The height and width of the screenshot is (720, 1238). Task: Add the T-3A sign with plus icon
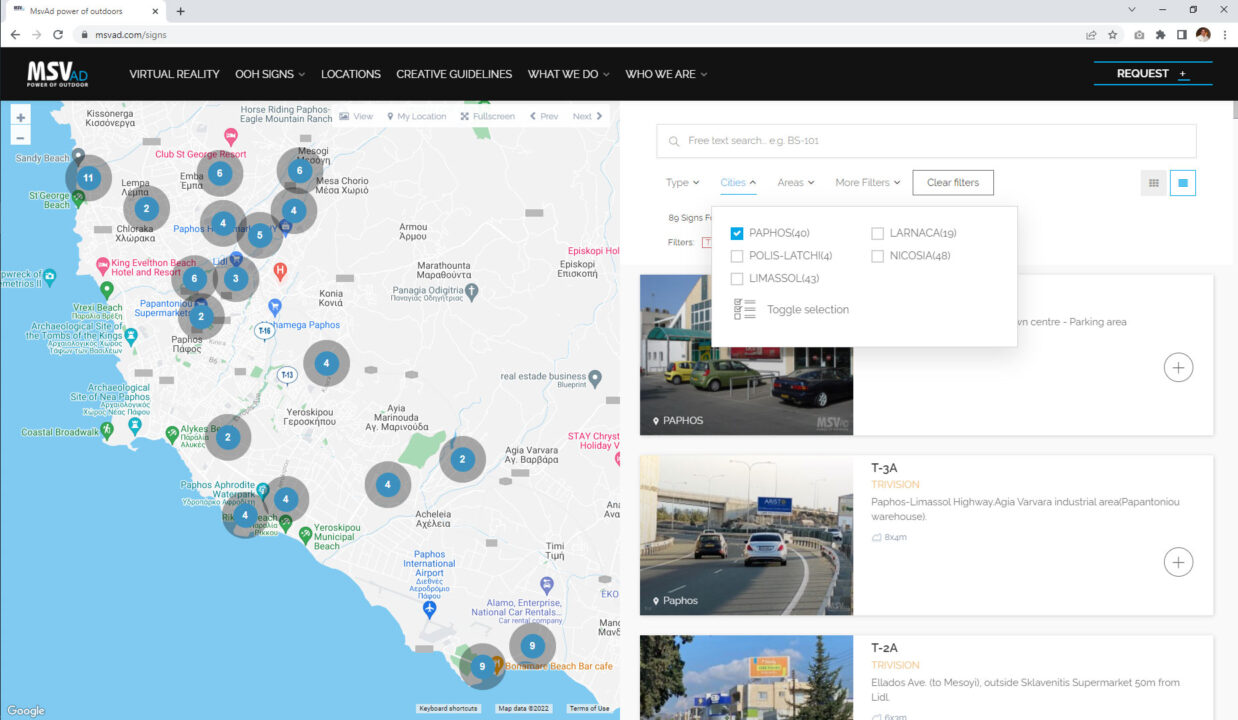pos(1178,562)
